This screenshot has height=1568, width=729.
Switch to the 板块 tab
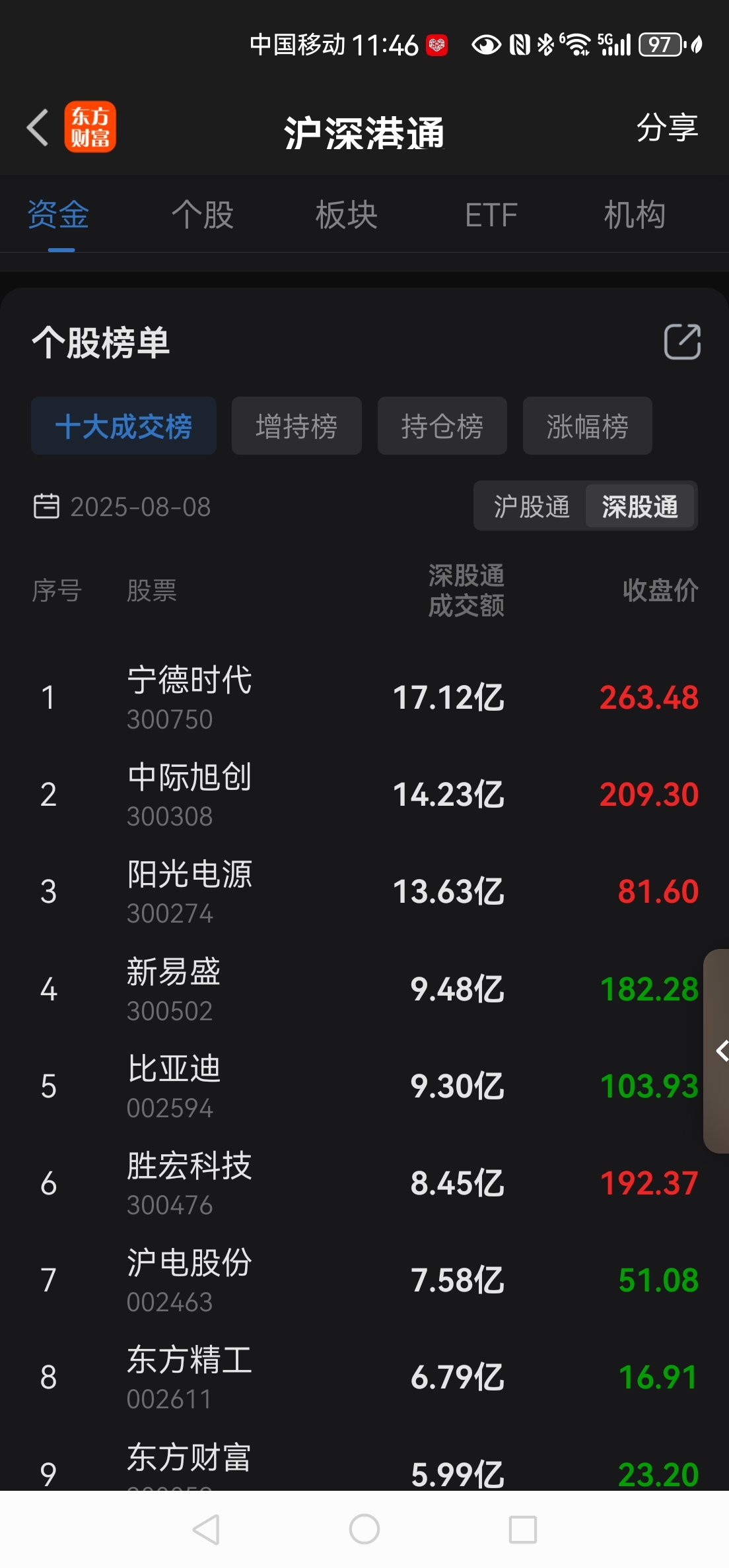point(347,215)
